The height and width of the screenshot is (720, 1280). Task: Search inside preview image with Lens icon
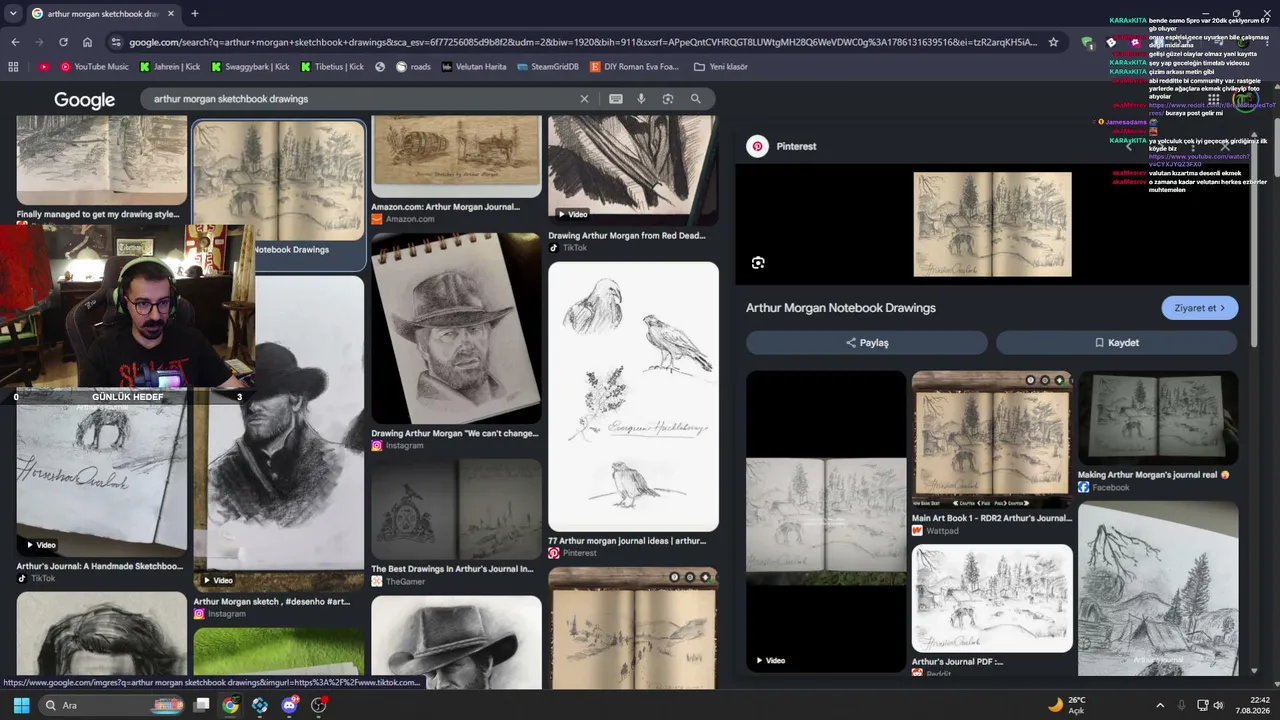click(x=758, y=263)
